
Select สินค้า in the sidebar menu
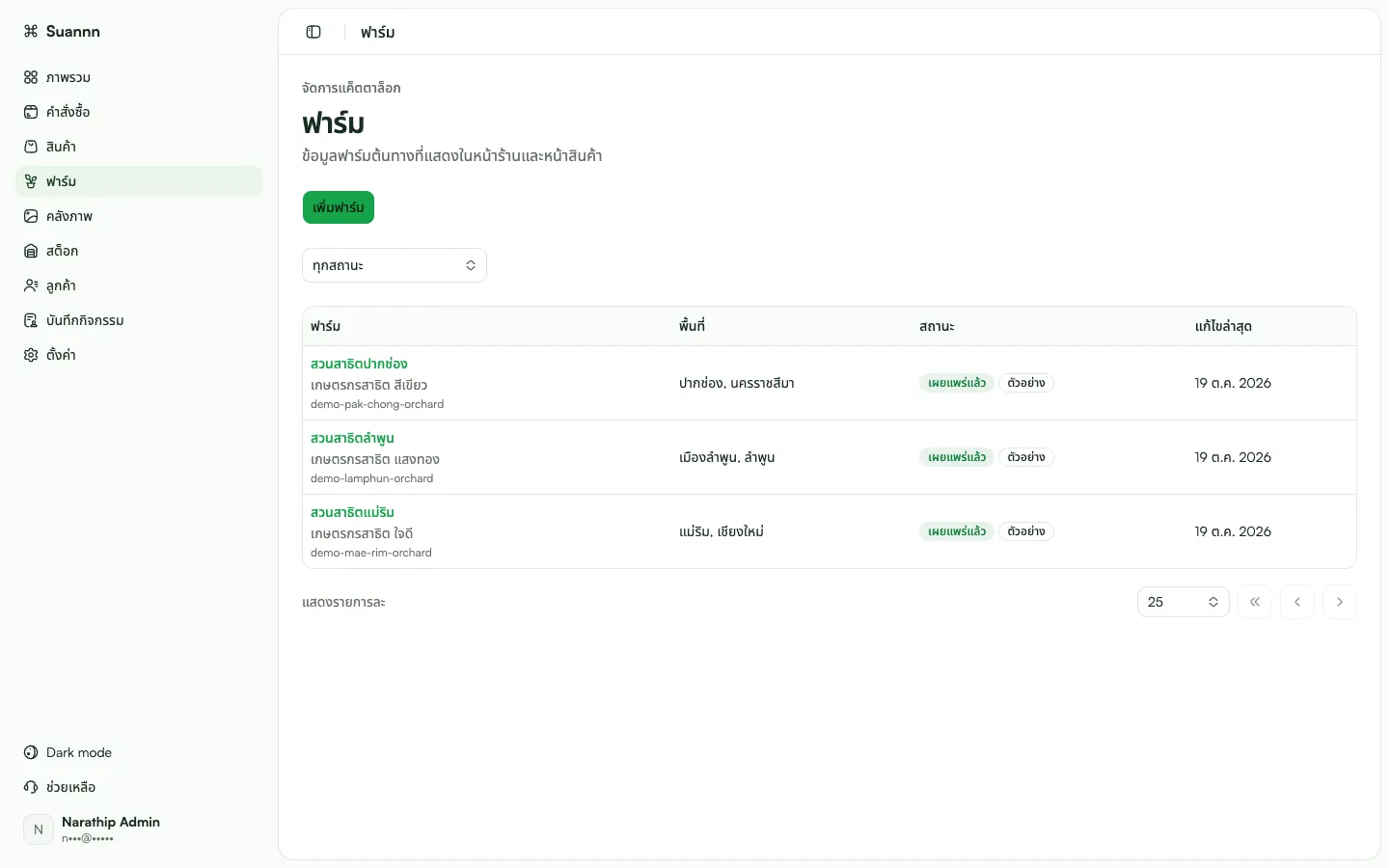click(139, 147)
